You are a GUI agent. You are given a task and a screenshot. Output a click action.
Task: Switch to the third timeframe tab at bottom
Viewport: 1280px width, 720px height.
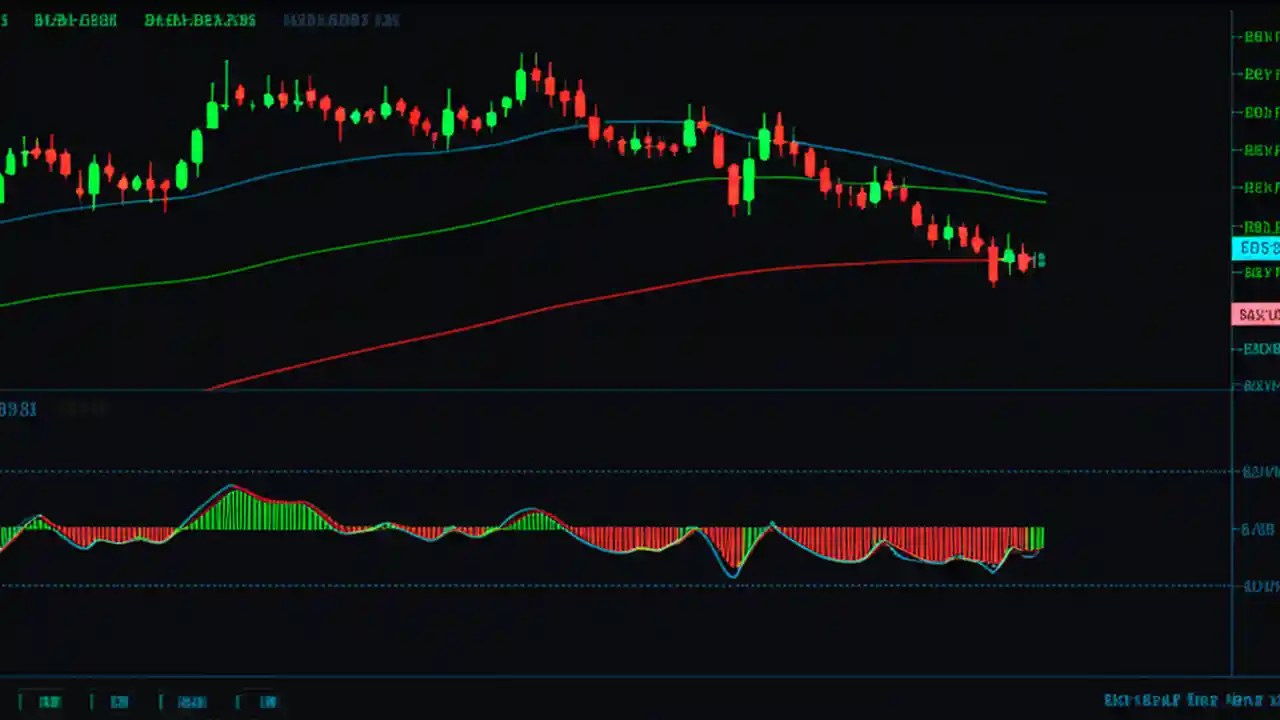(x=192, y=701)
